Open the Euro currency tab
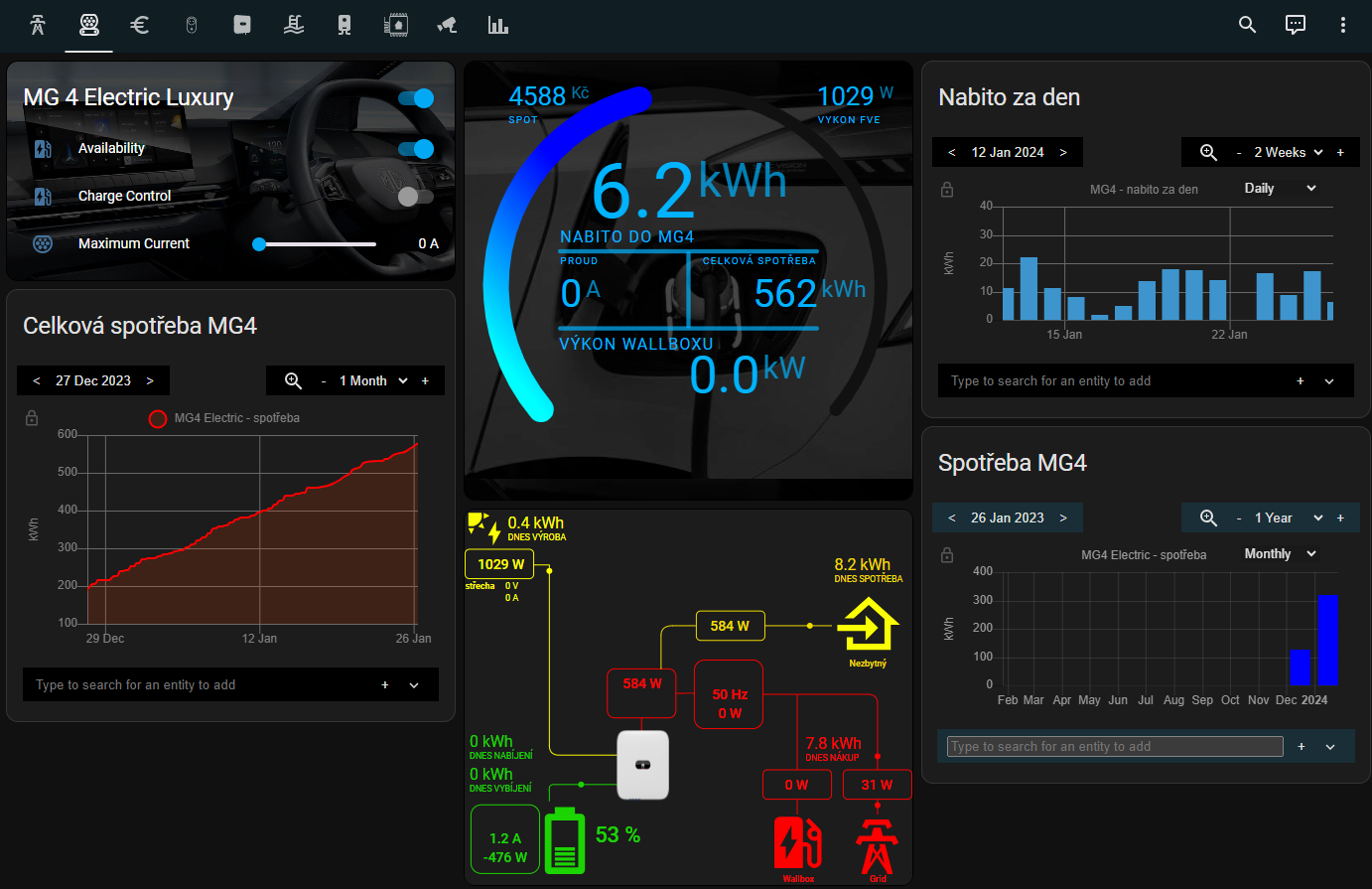Viewport: 1372px width, 889px height. (140, 25)
